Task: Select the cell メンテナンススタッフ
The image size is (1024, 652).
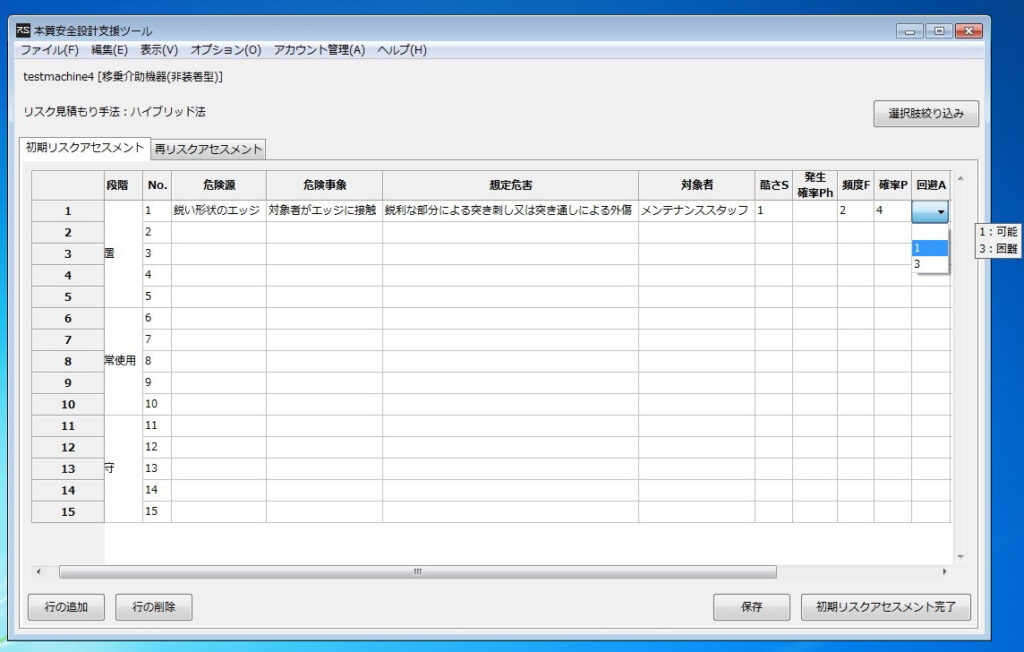Action: coord(697,210)
